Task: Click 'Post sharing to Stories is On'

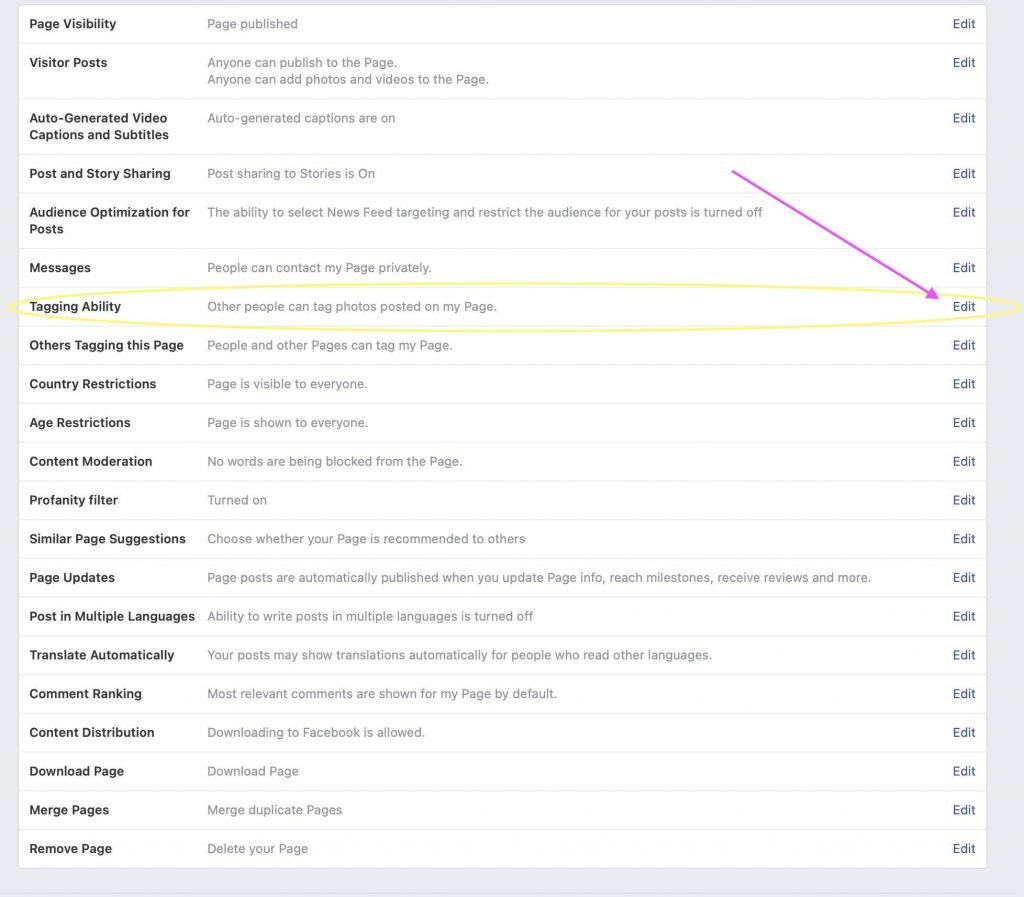Action: [x=291, y=174]
